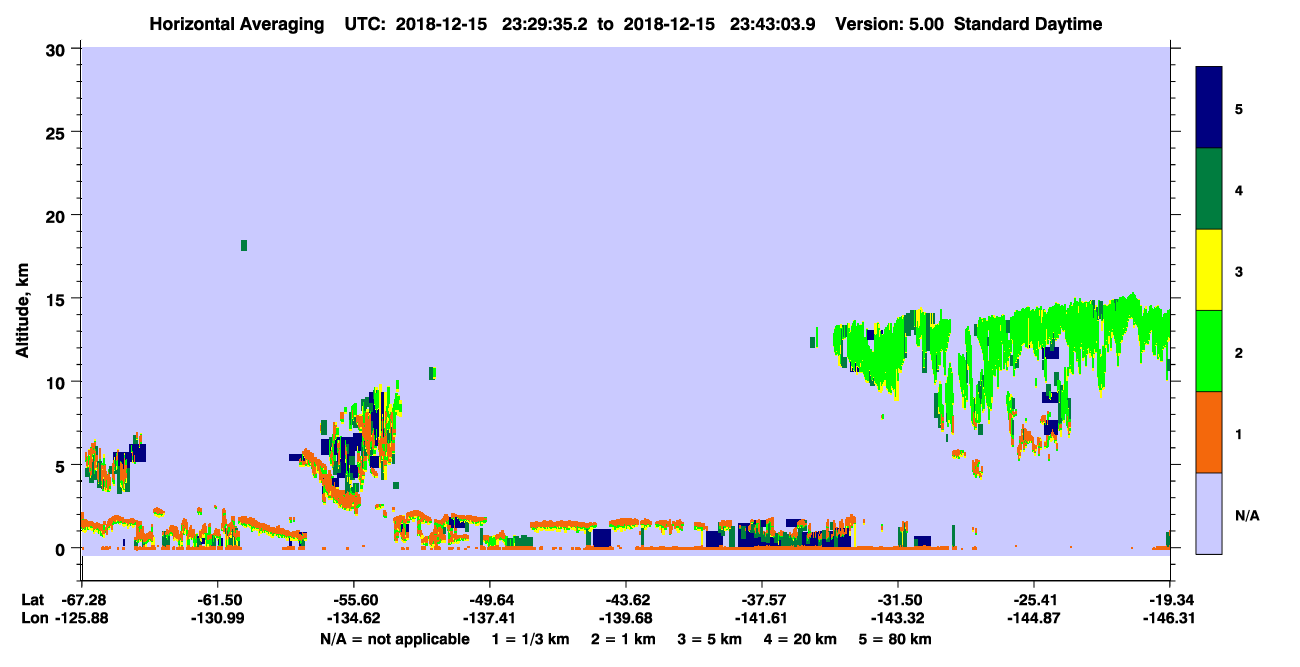1300x667 pixels.
Task: Click the colorbar label 'N/A'
Action: [1247, 516]
